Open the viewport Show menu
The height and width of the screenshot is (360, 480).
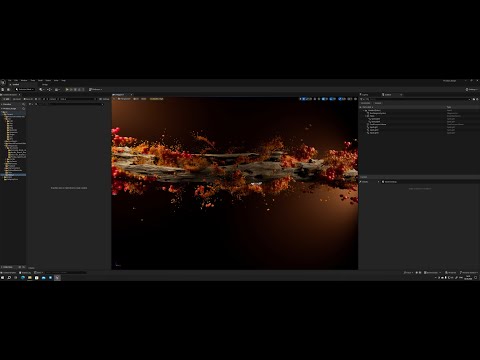(x=144, y=99)
